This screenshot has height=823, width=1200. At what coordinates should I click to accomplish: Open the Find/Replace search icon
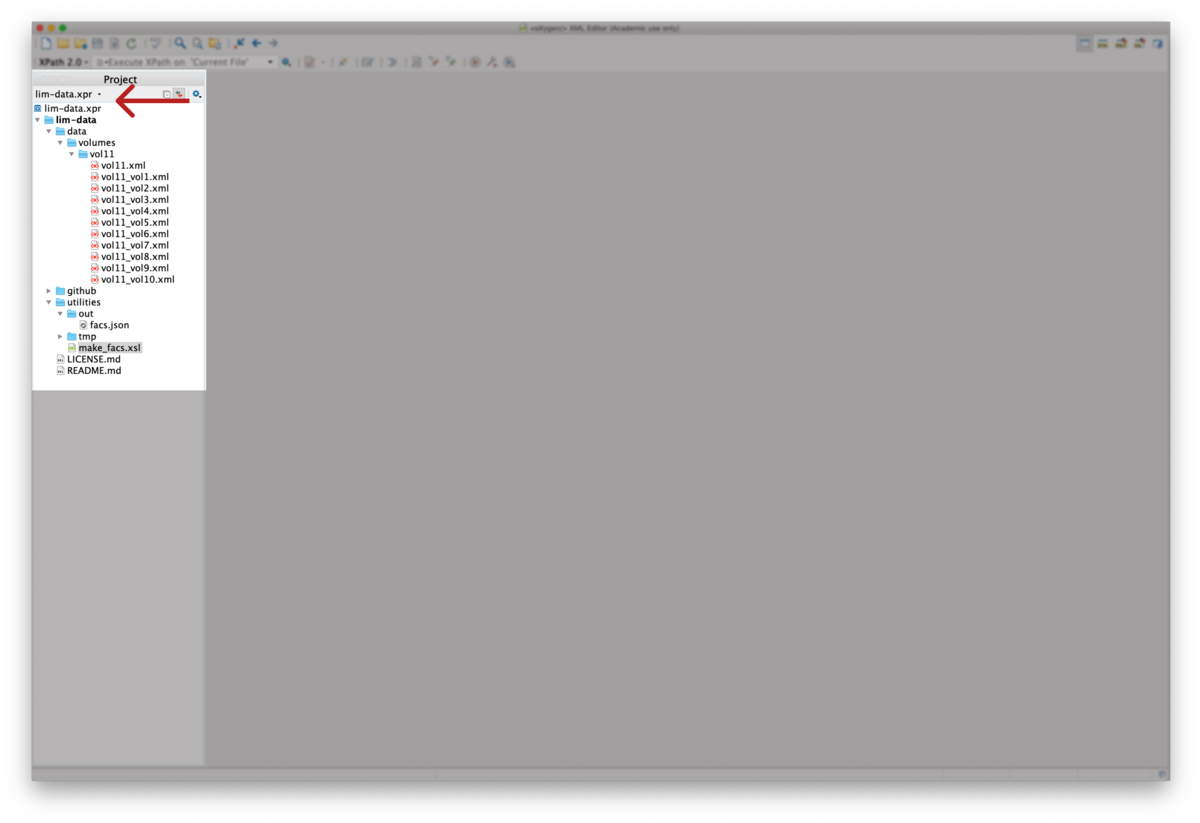pyautogui.click(x=181, y=42)
